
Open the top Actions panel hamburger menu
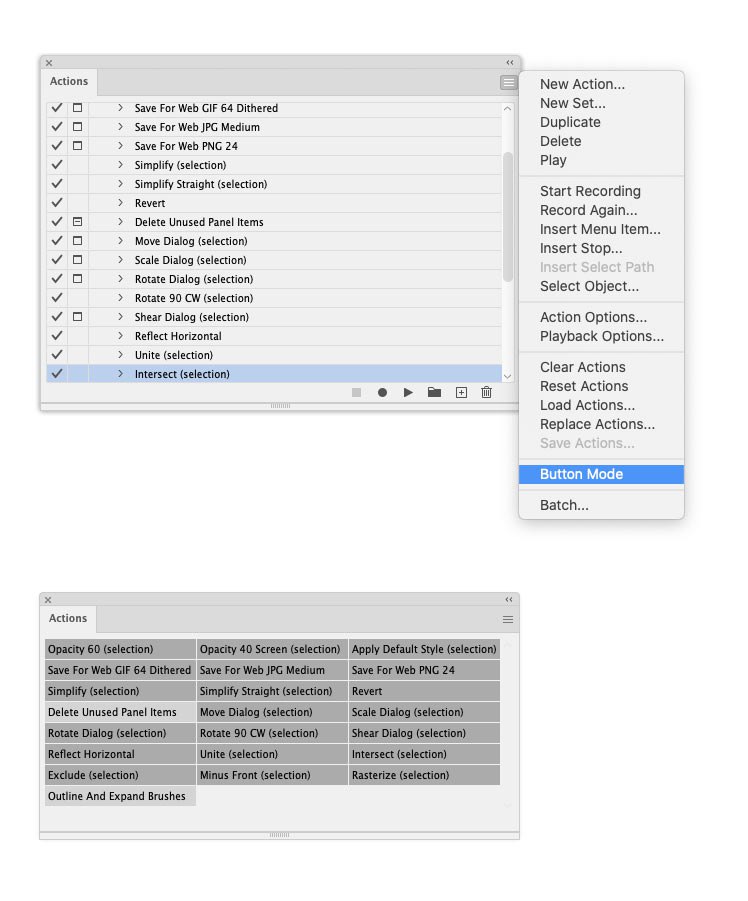508,83
